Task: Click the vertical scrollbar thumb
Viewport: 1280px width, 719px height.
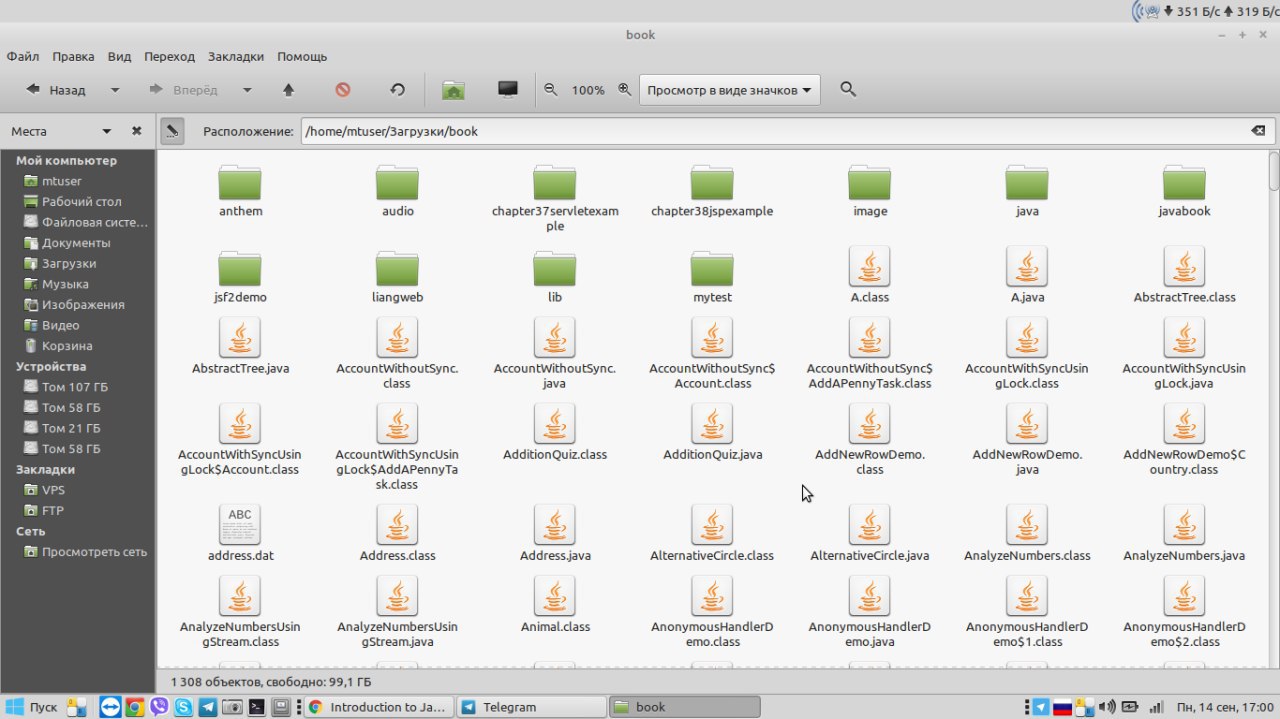Action: 1273,171
